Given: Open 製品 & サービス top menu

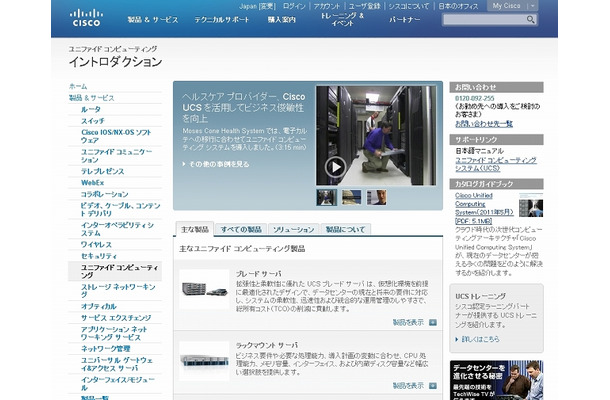Looking at the screenshot, I should tap(152, 19).
